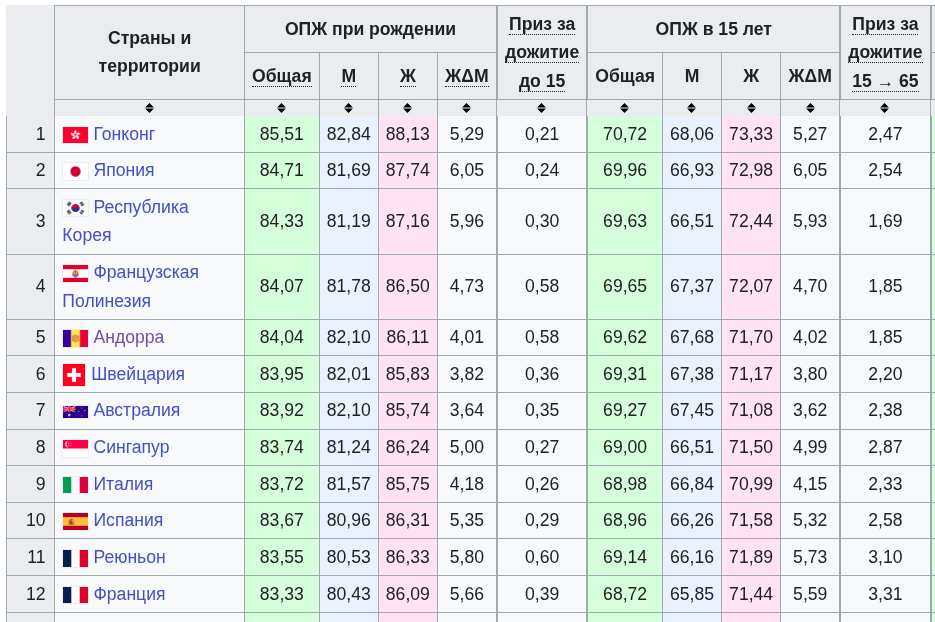Sort by Приз за дожитие 15→65 column
935x622 pixels.
coord(884,108)
